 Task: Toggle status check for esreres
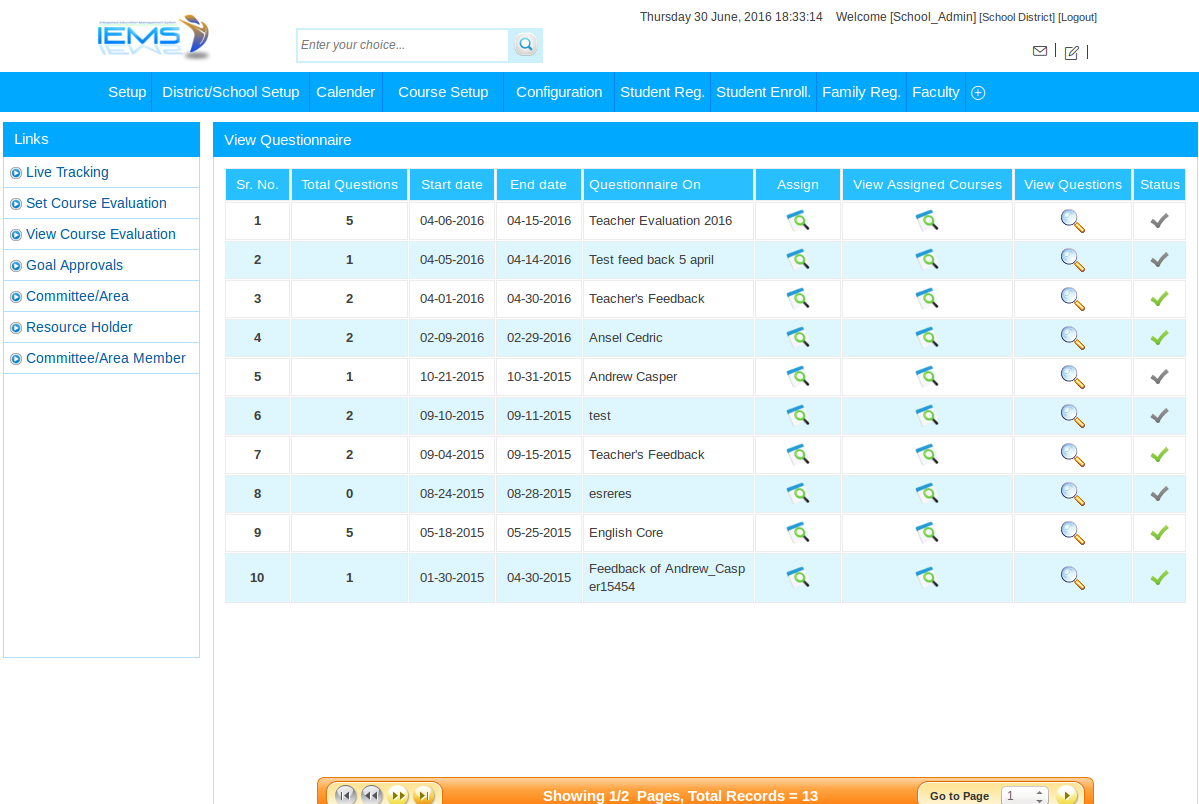tap(1159, 494)
